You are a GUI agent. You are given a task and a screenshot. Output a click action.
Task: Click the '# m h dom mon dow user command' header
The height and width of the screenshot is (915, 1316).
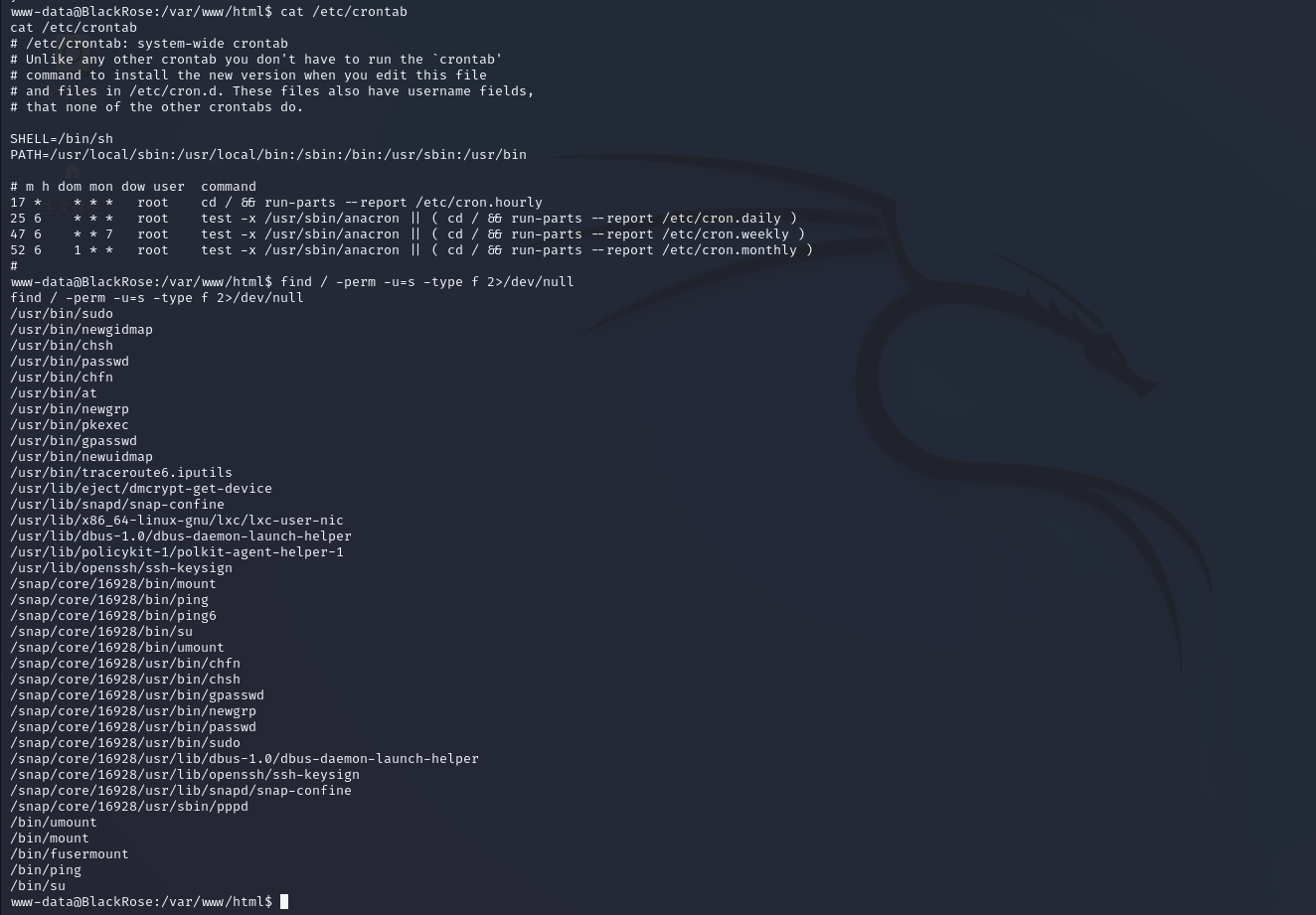pyautogui.click(x=133, y=186)
